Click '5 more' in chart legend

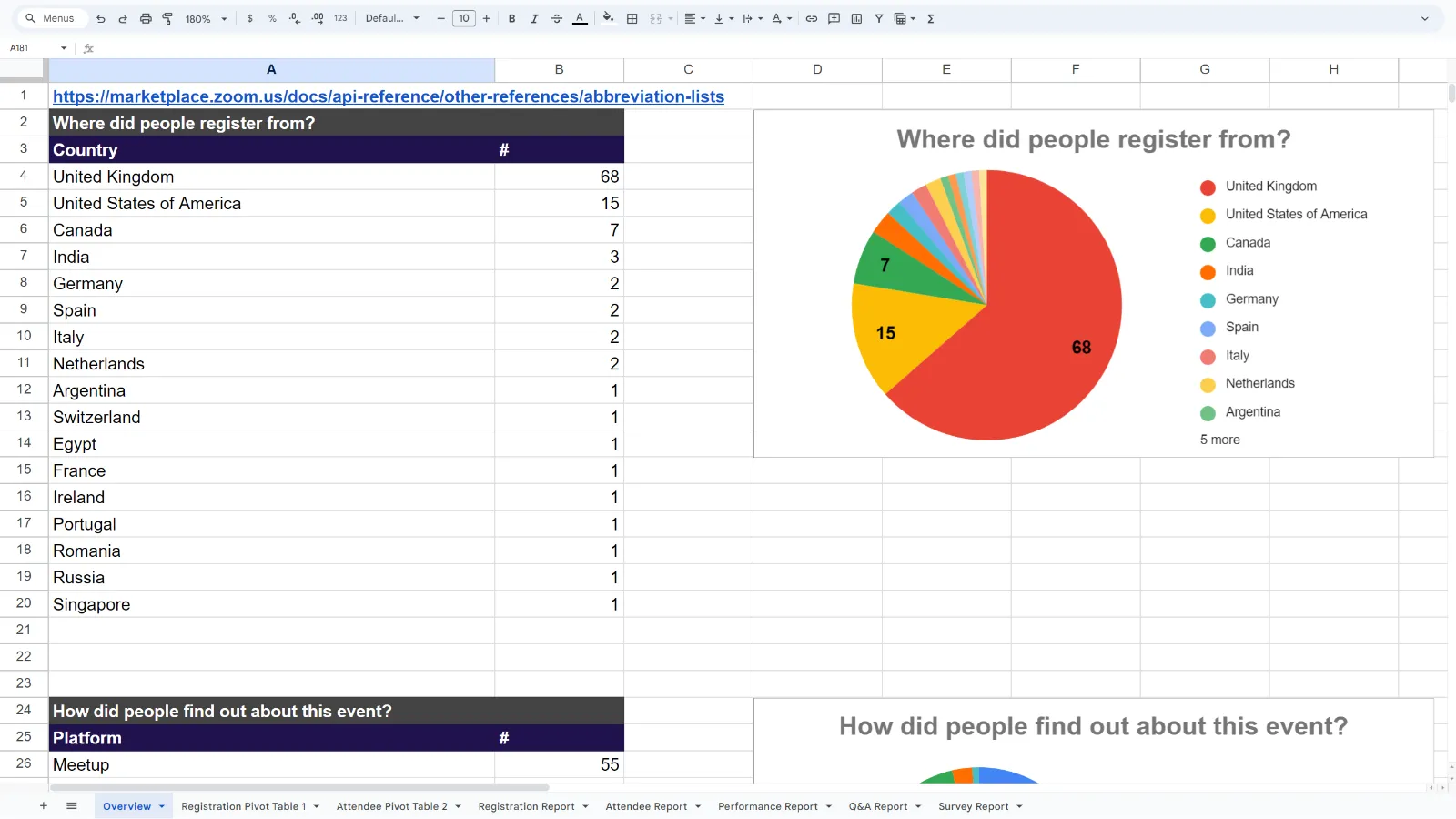click(x=1220, y=440)
